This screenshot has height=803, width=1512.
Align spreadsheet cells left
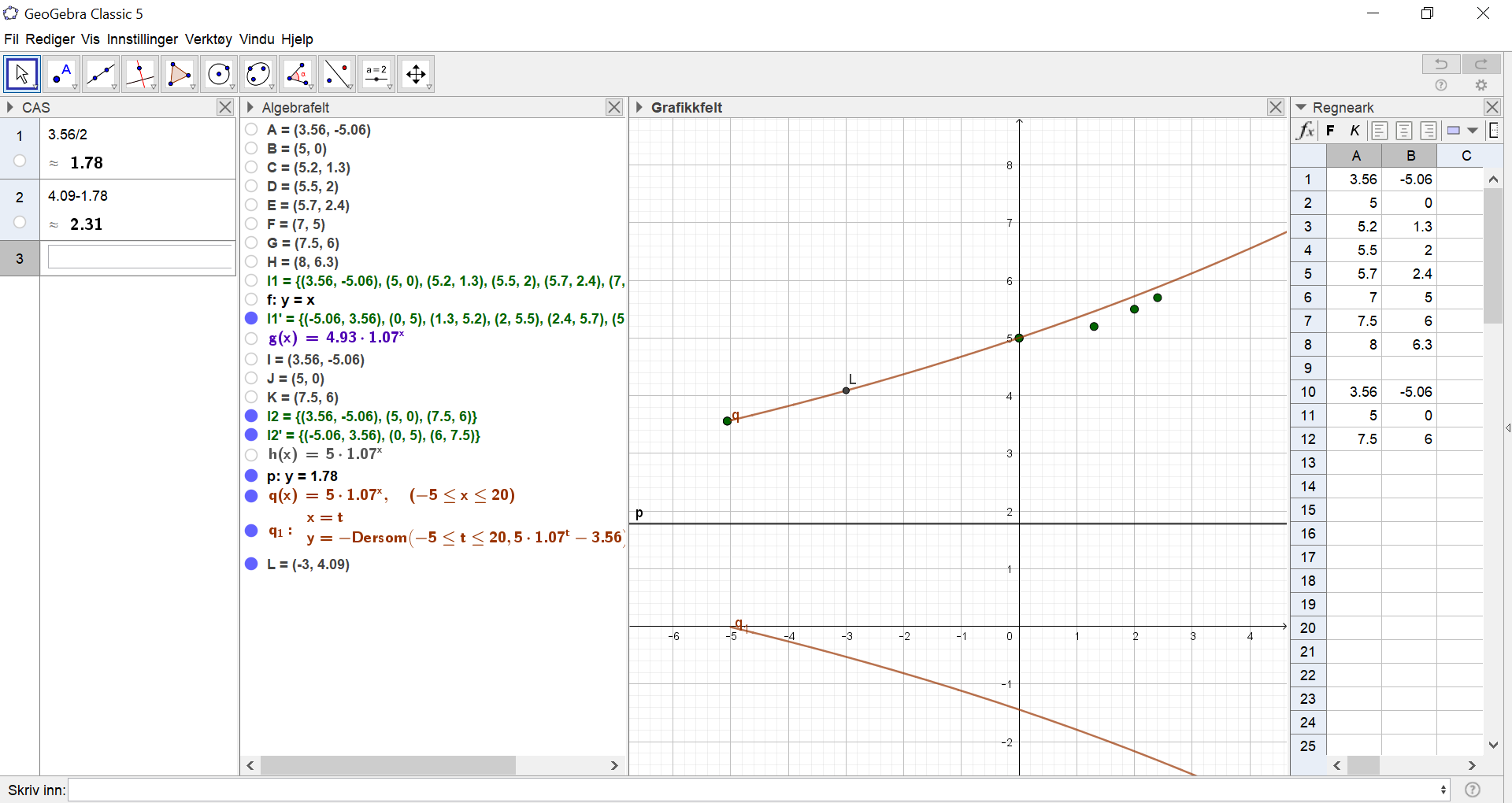point(1380,131)
